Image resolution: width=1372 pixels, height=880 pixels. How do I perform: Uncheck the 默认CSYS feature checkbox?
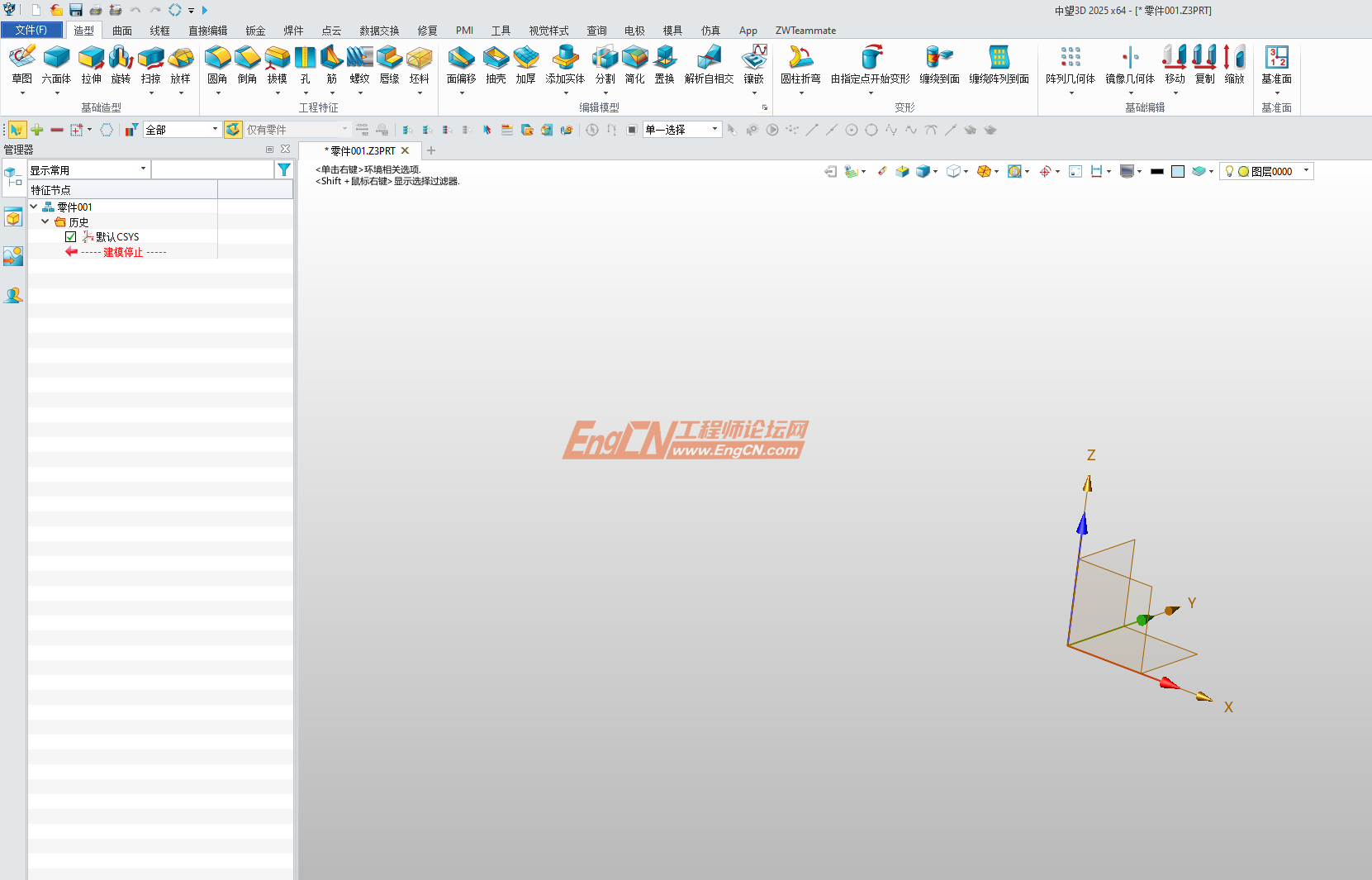click(71, 236)
